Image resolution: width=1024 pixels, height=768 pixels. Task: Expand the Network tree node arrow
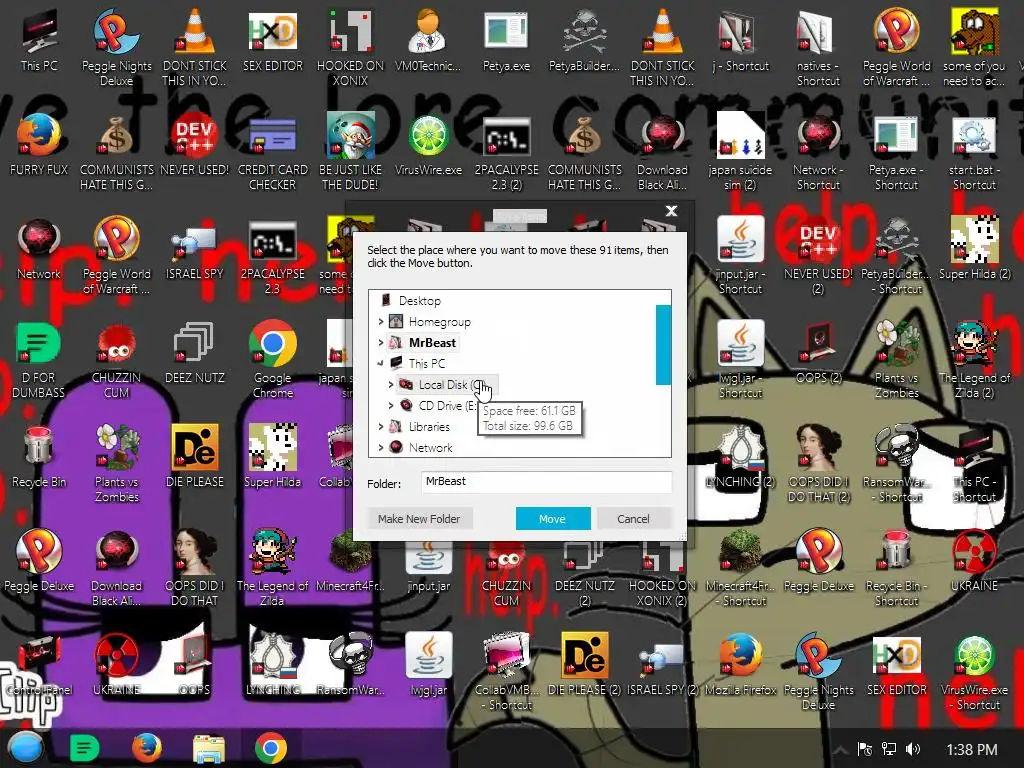(x=381, y=447)
